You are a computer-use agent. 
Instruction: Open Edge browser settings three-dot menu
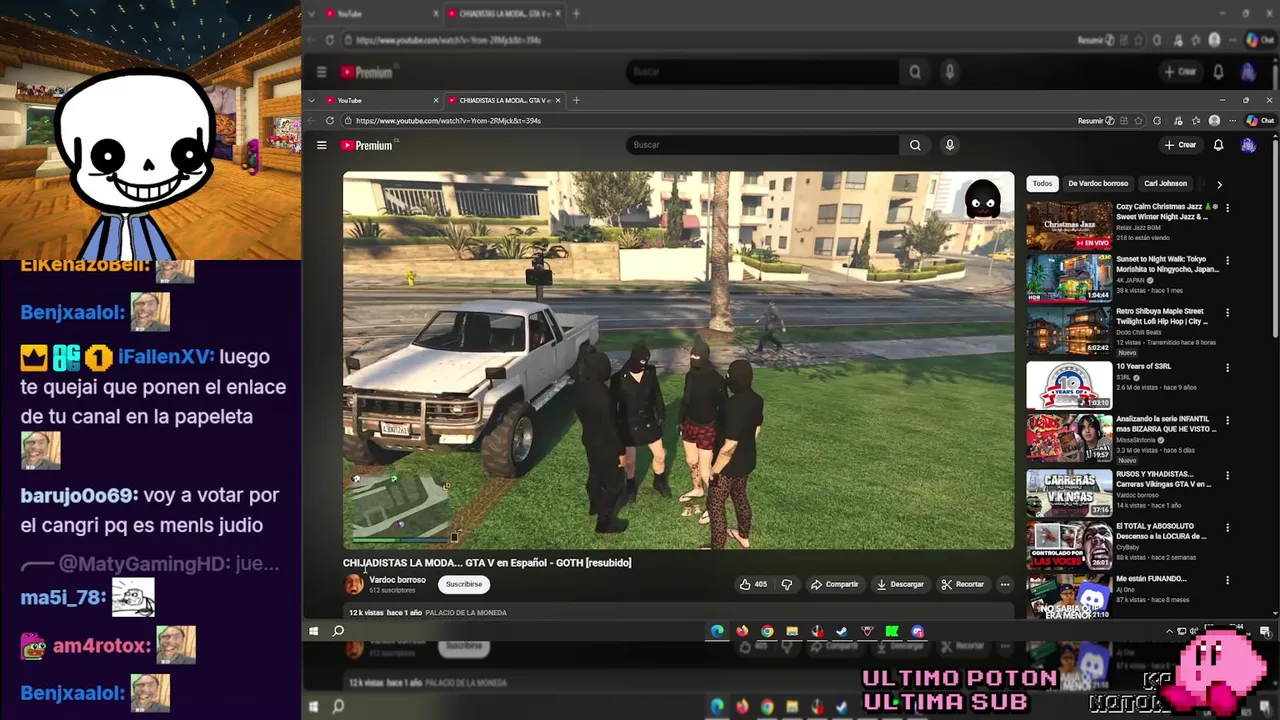1232,120
